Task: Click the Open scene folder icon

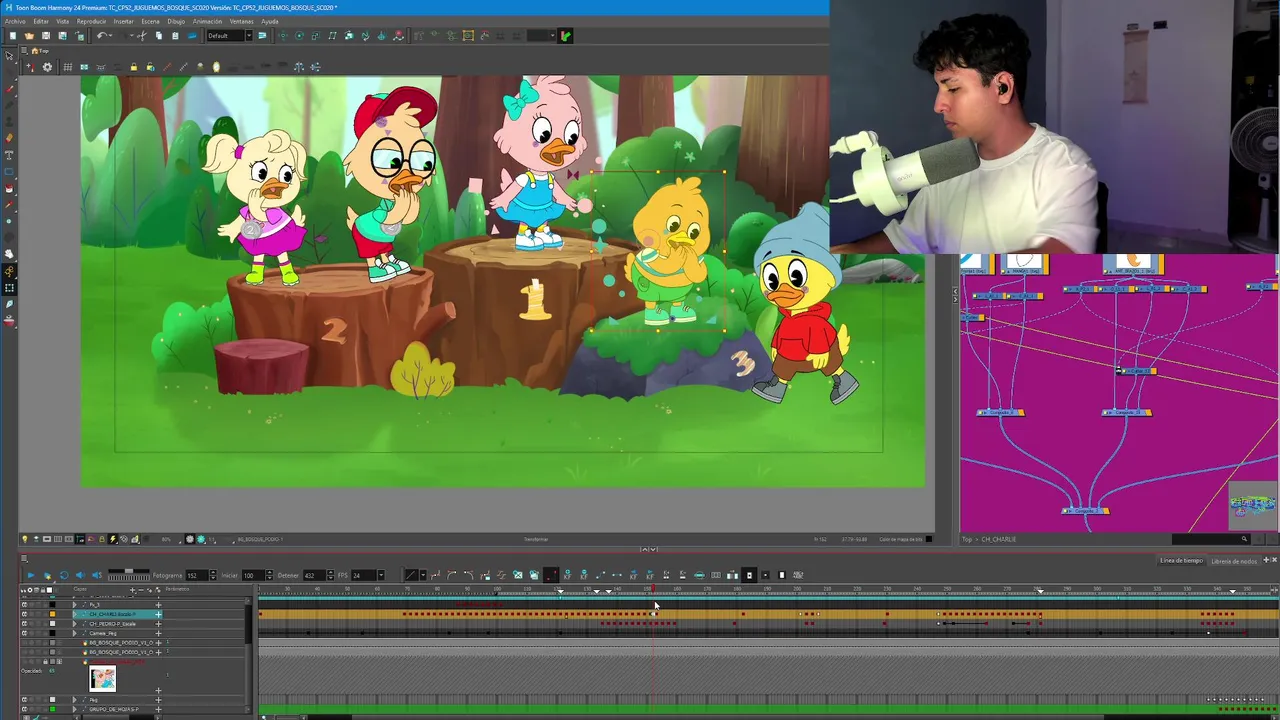Action: click(x=29, y=36)
